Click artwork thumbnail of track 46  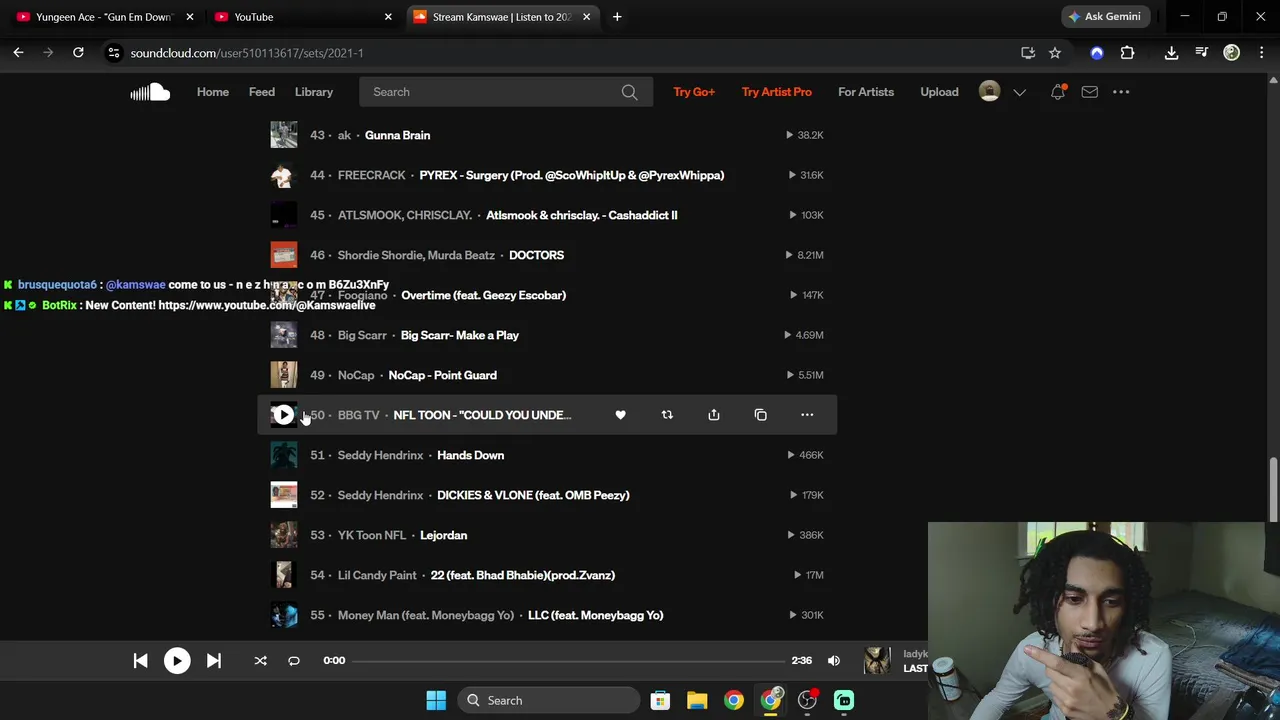pyautogui.click(x=283, y=255)
